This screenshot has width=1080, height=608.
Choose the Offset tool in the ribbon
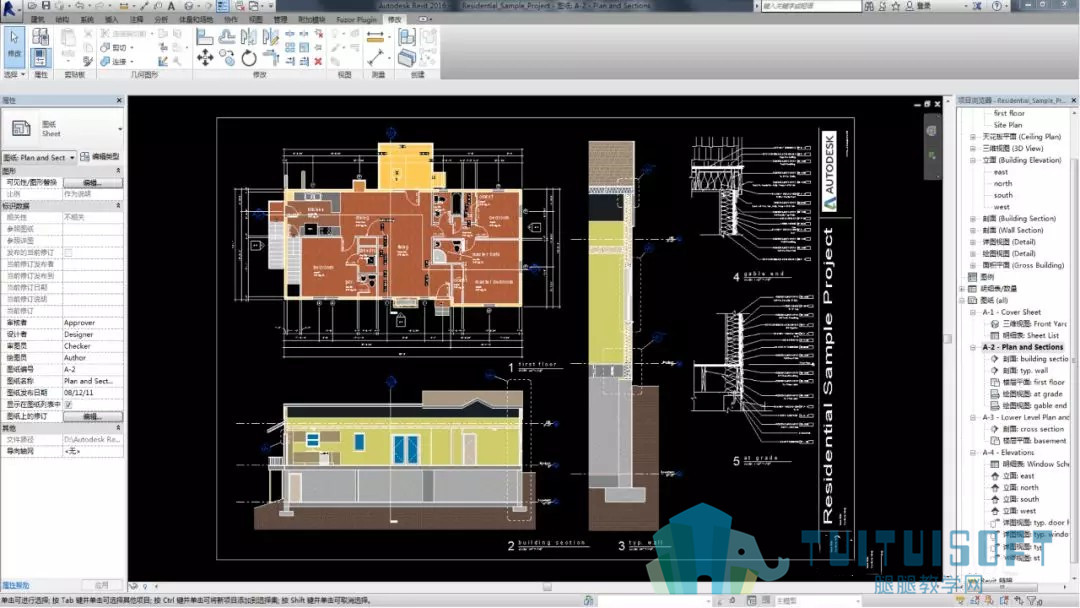point(227,37)
